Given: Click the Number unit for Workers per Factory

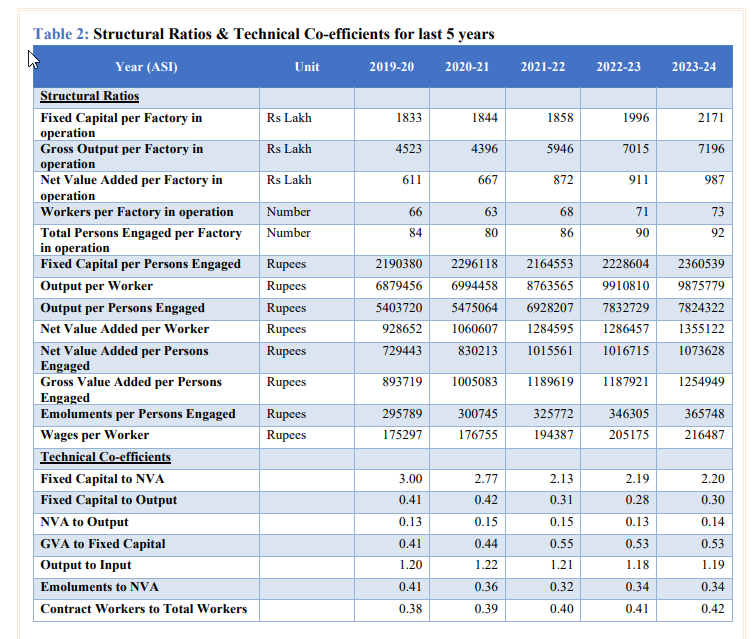Looking at the screenshot, I should coord(288,212).
